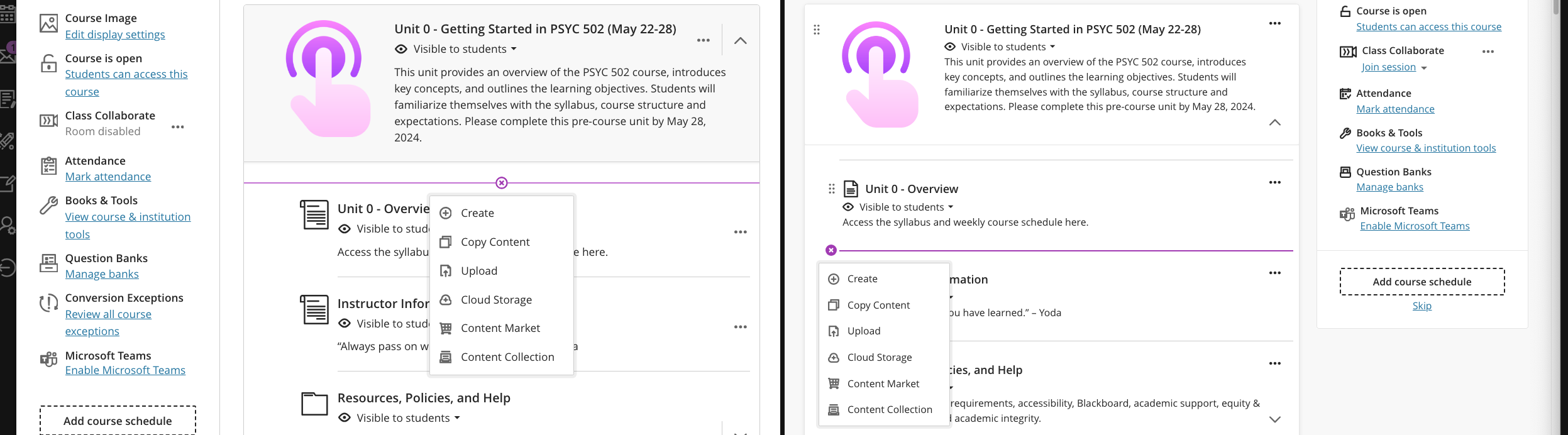Click the Course Image picture icon
1568x435 pixels.
(49, 24)
